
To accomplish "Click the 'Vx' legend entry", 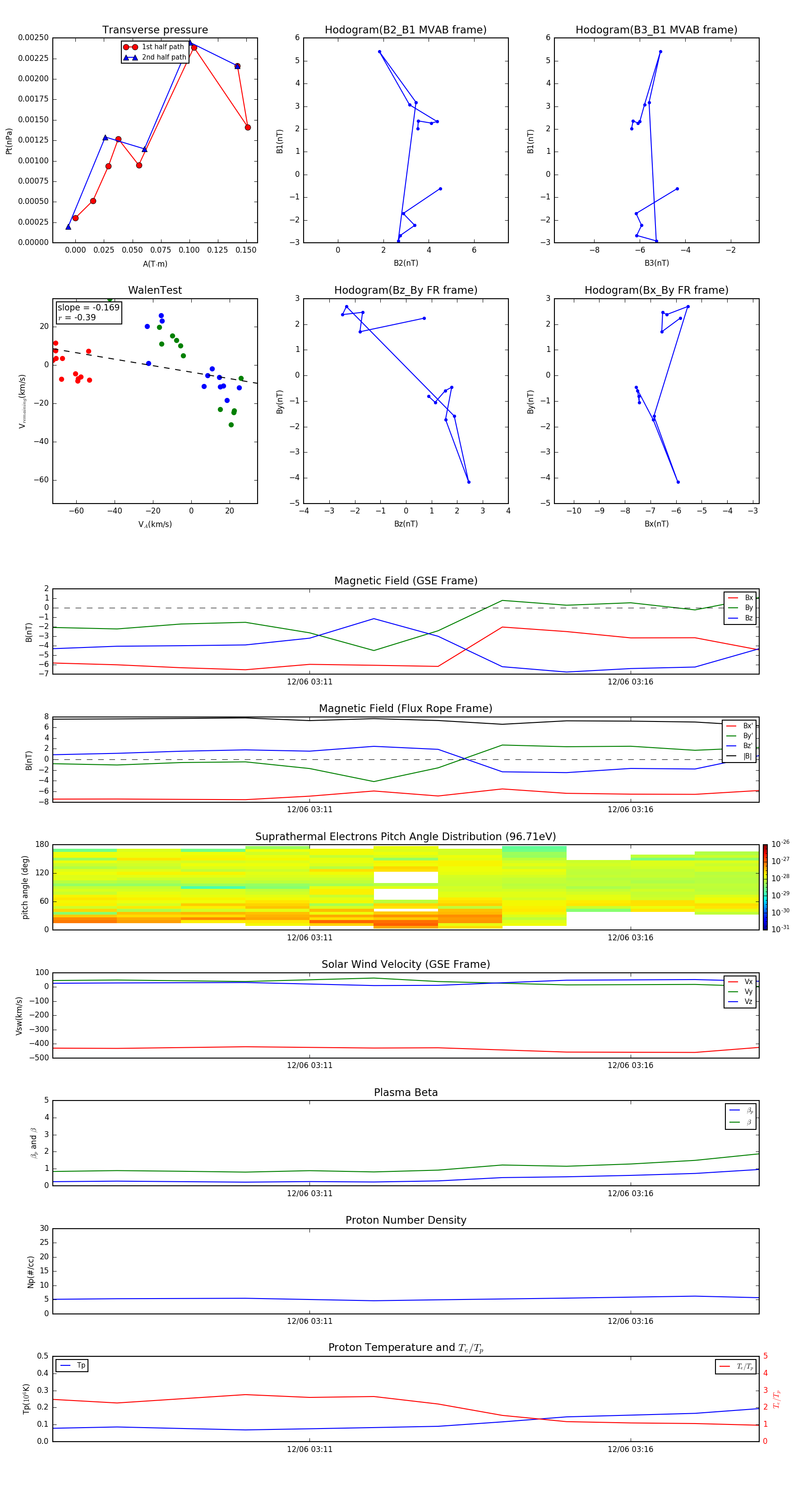I will pyautogui.click(x=740, y=981).
